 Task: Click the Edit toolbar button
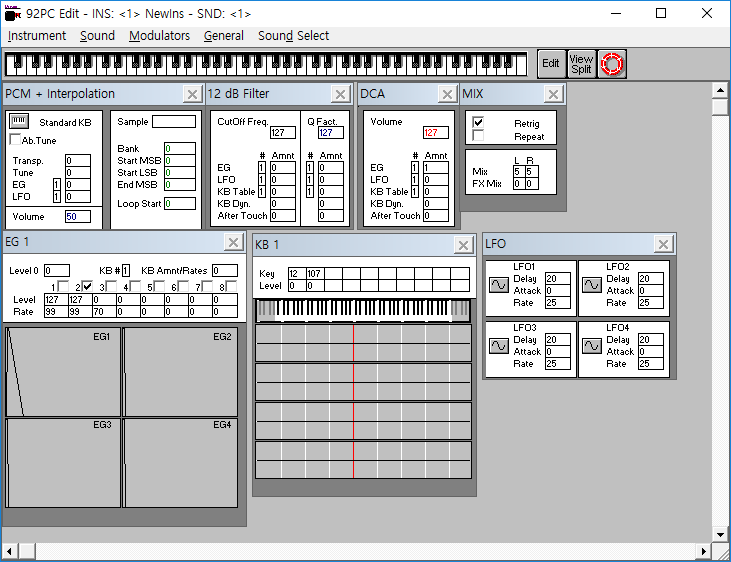tap(551, 63)
